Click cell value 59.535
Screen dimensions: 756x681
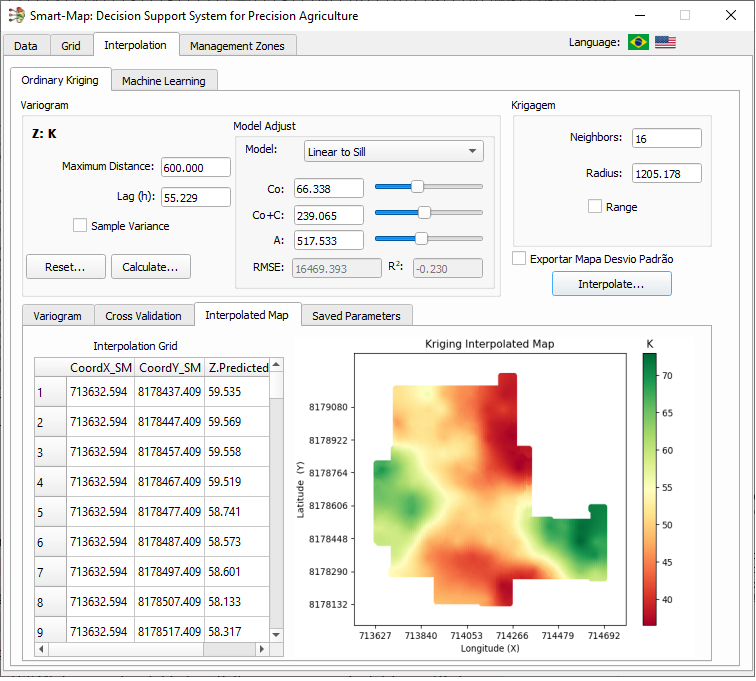(x=237, y=392)
